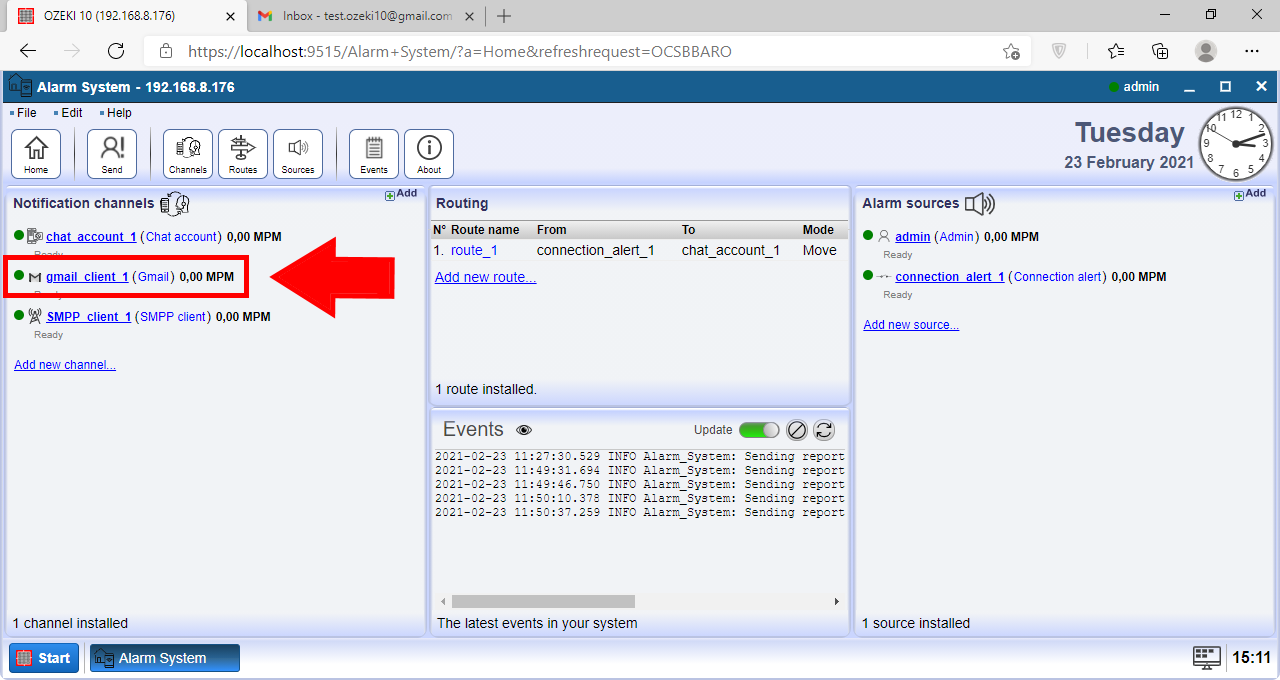
Task: Select the connection_alert_1 cell in the Routing table
Action: (595, 250)
